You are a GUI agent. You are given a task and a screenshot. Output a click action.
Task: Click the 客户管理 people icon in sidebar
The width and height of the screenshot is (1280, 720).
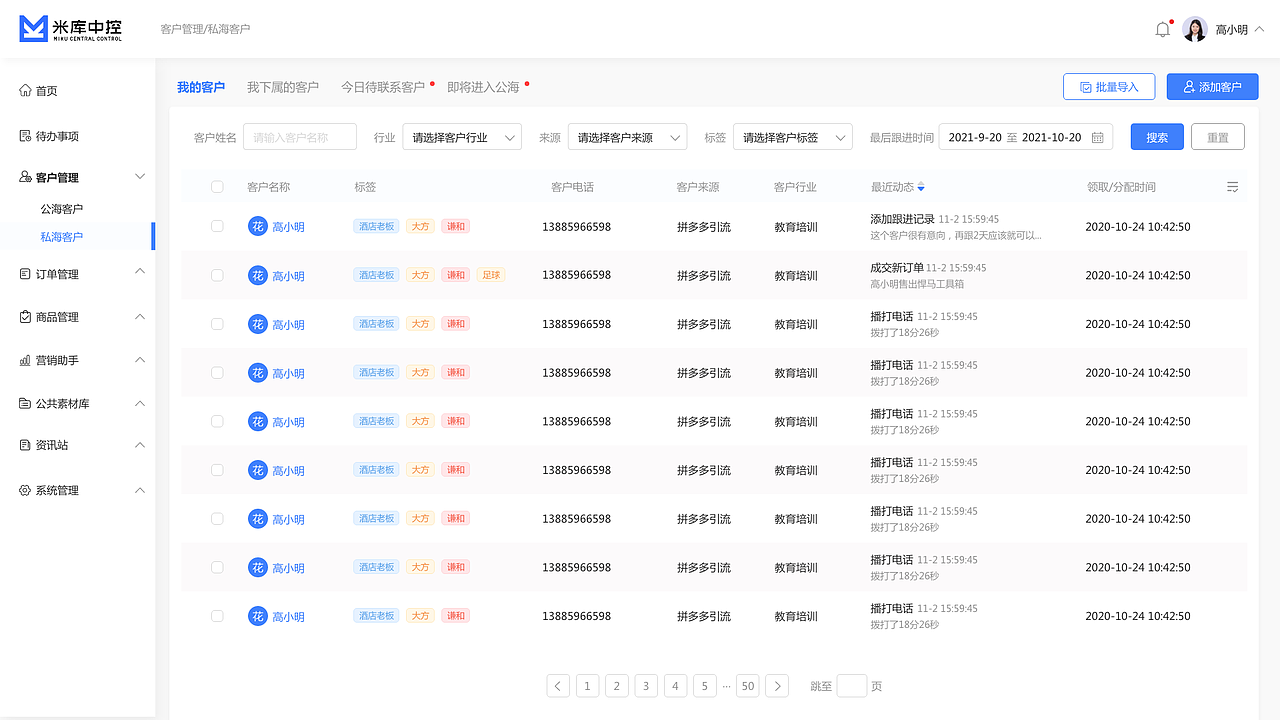point(25,177)
